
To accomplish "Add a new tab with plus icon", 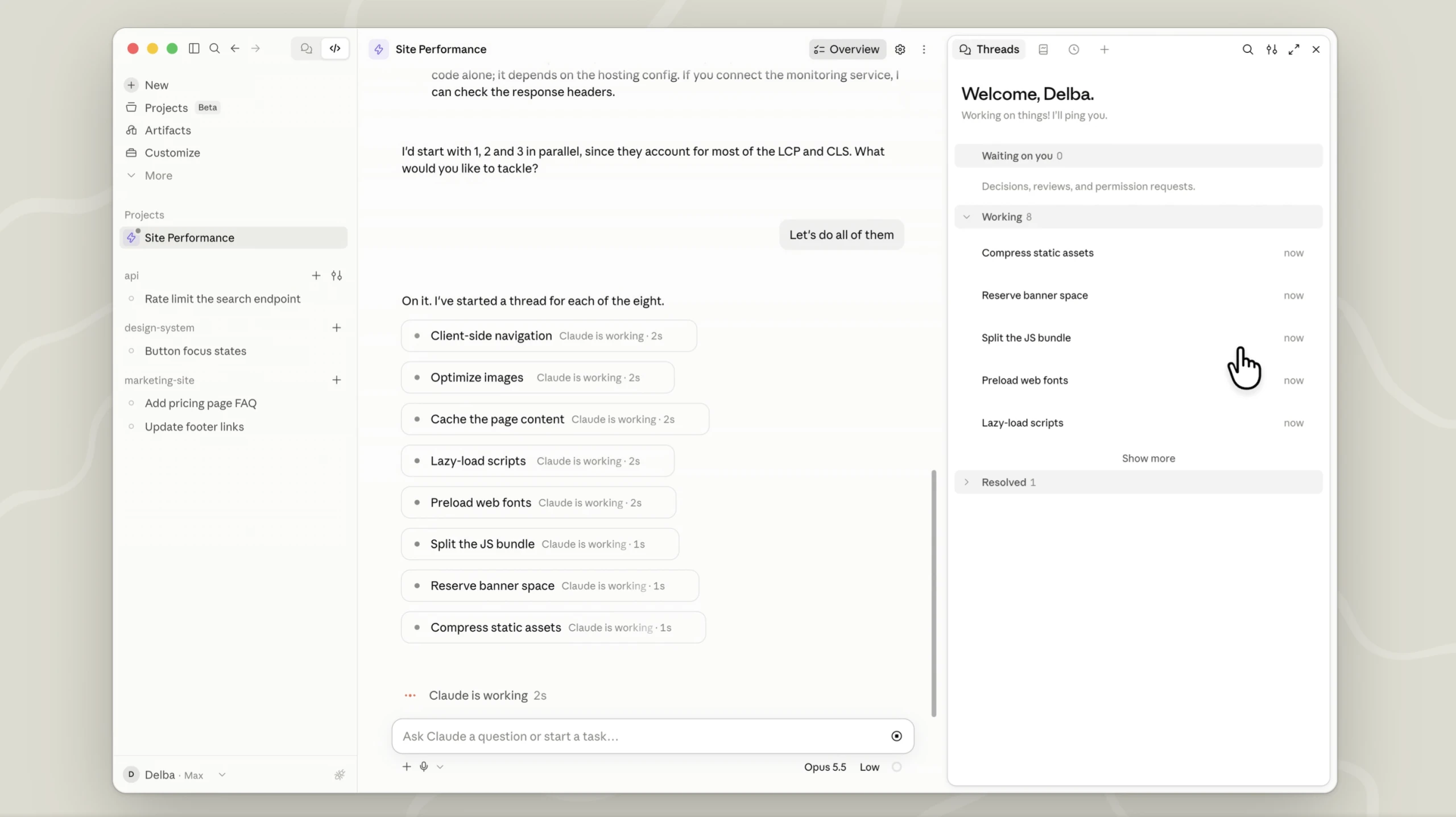I will click(x=1105, y=49).
